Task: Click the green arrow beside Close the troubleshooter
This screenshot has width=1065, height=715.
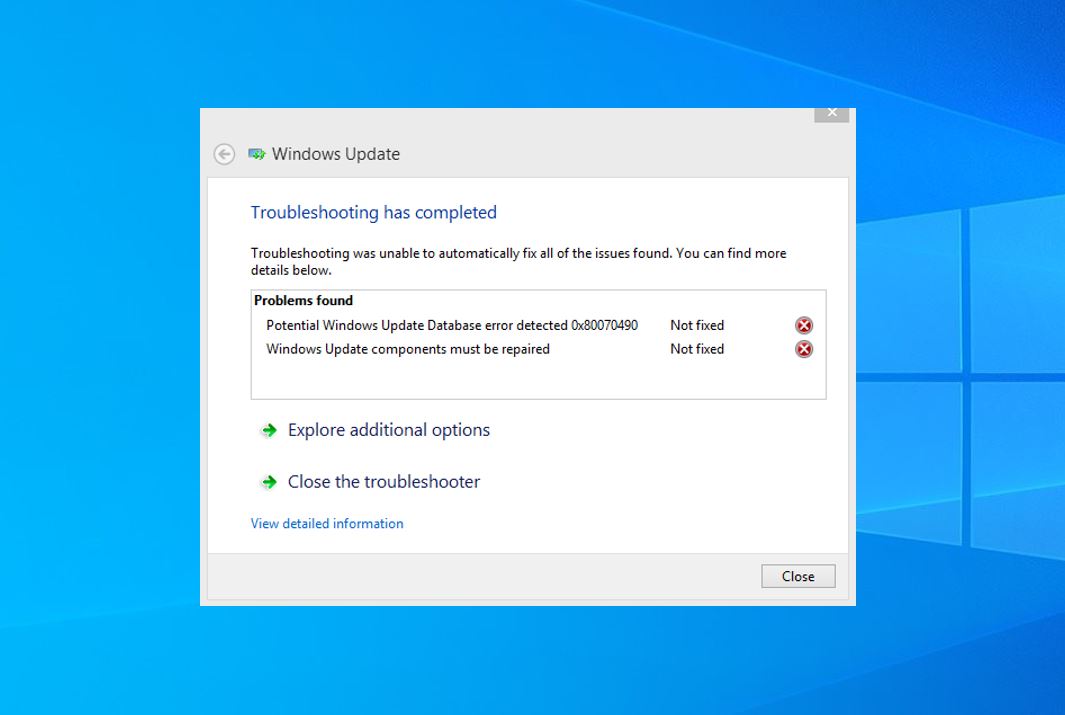Action: pos(268,482)
